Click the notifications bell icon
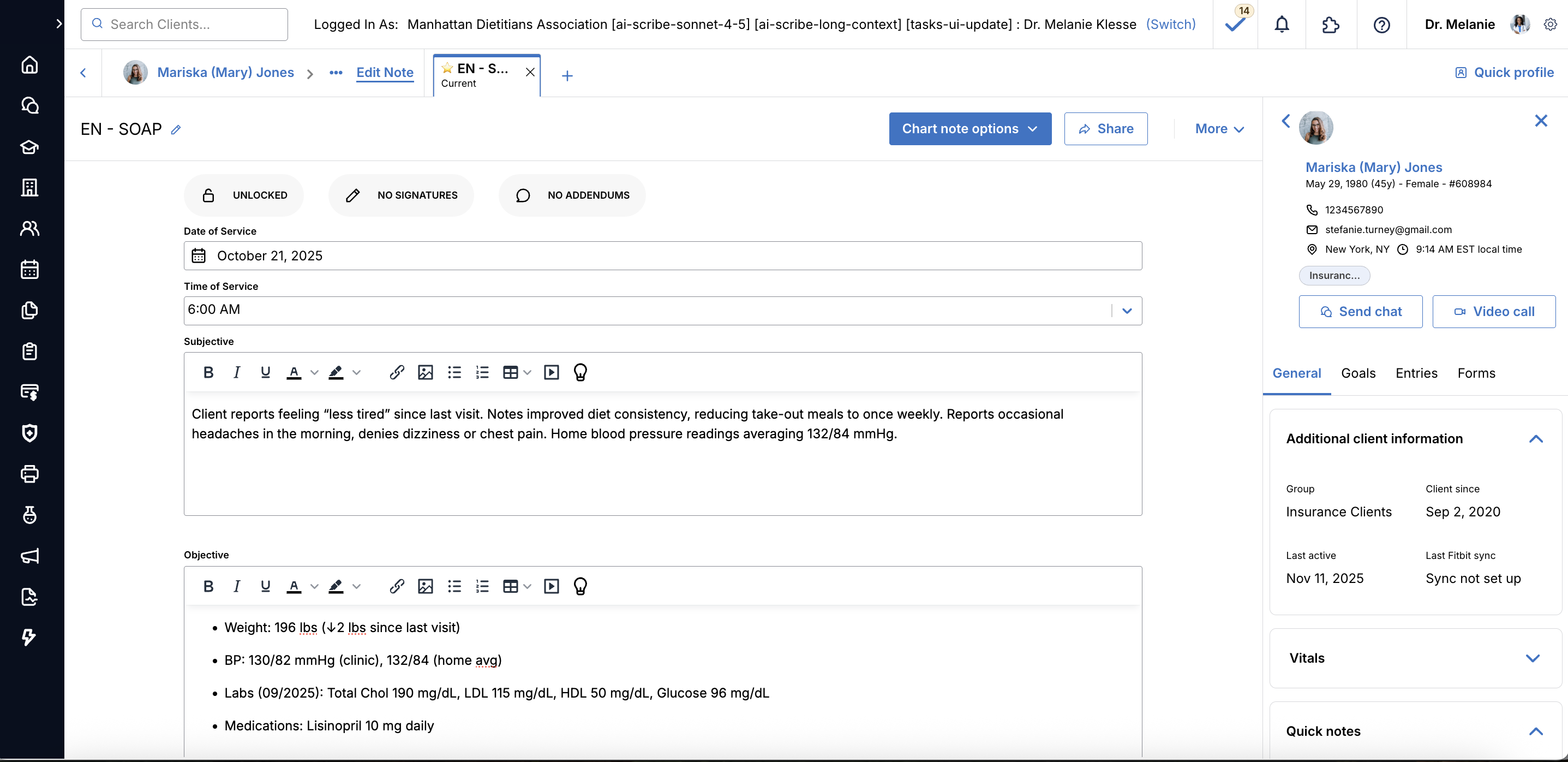Screen dimensions: 1568x762 click(1282, 25)
